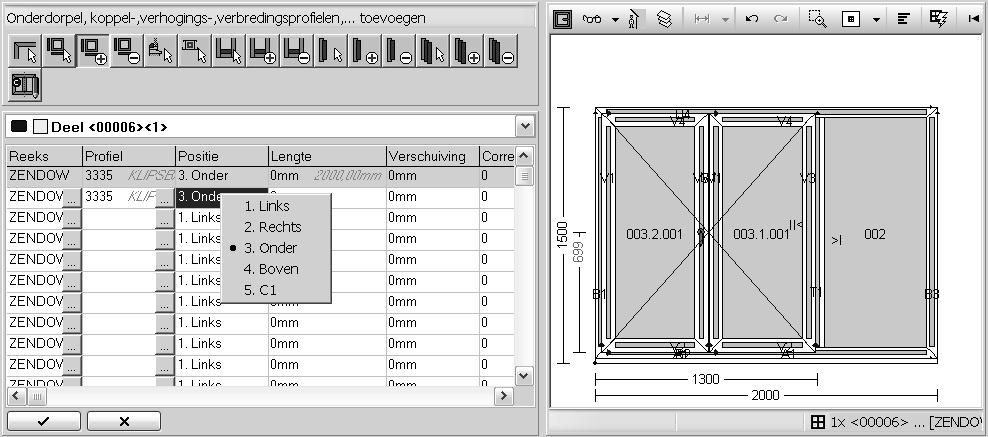Activate the add U-channel profile tool
The image size is (988, 437).
(263, 51)
